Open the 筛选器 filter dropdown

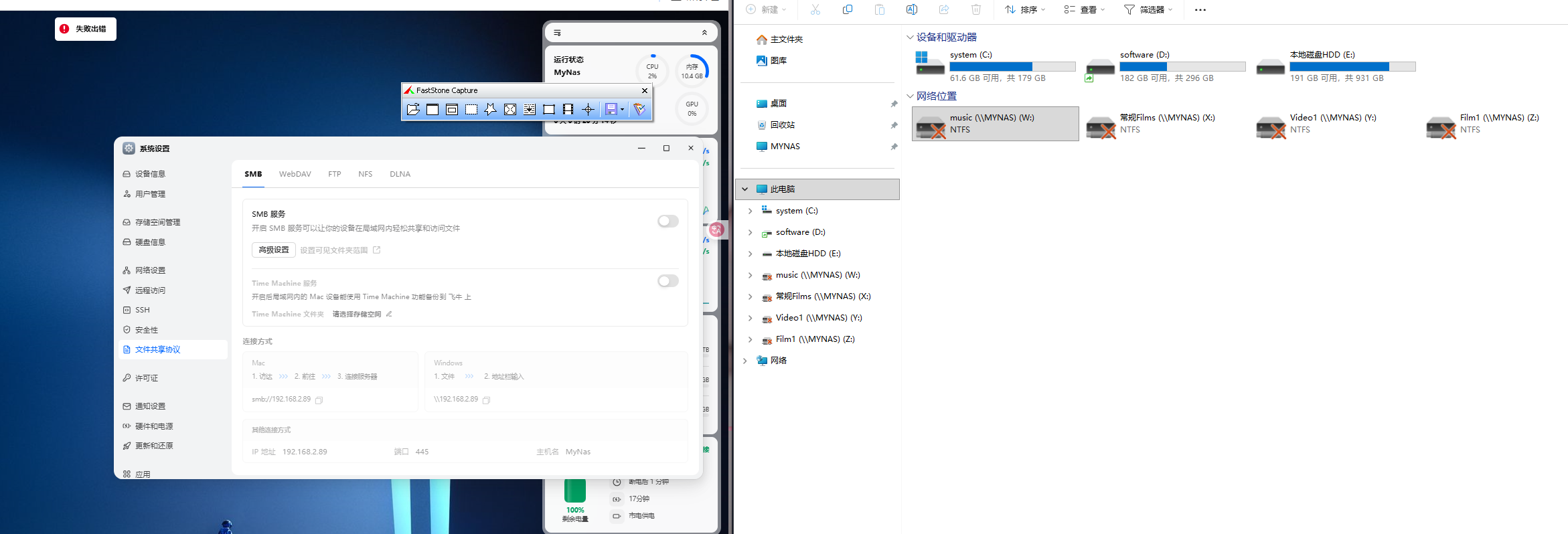tap(1148, 9)
